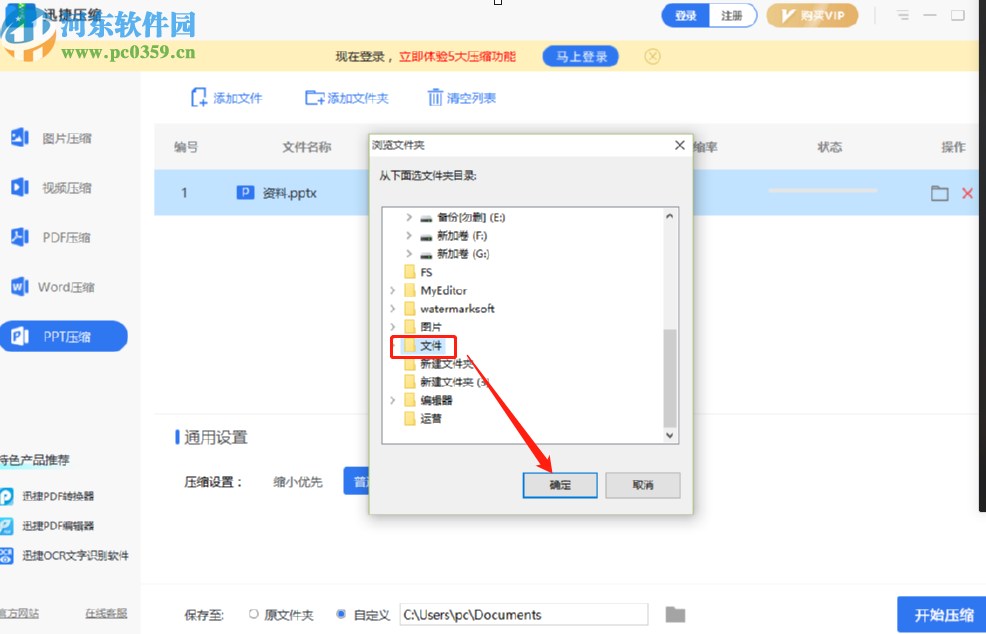986x634 pixels.
Task: Choose 缩小优先 compression setting
Action: click(x=300, y=481)
